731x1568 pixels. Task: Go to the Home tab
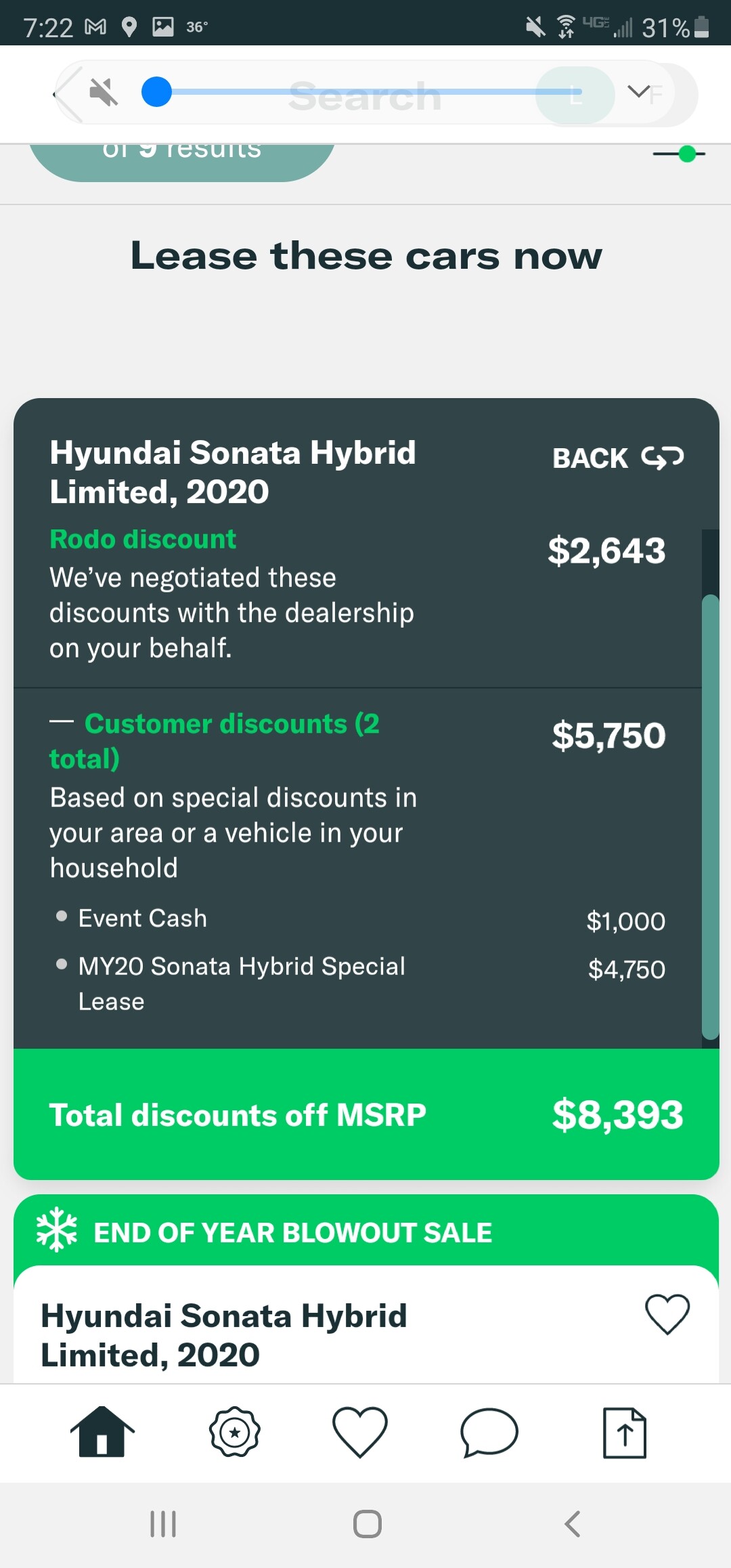[102, 1431]
